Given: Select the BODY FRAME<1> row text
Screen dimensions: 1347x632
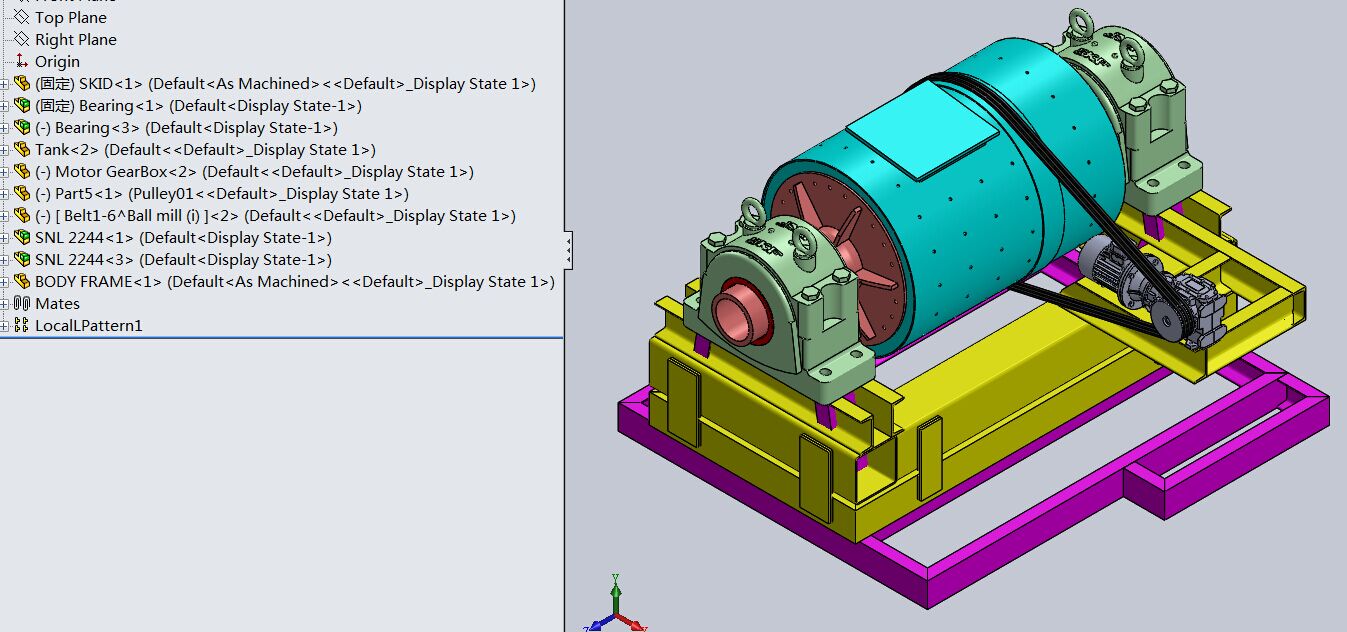Looking at the screenshot, I should [295, 282].
